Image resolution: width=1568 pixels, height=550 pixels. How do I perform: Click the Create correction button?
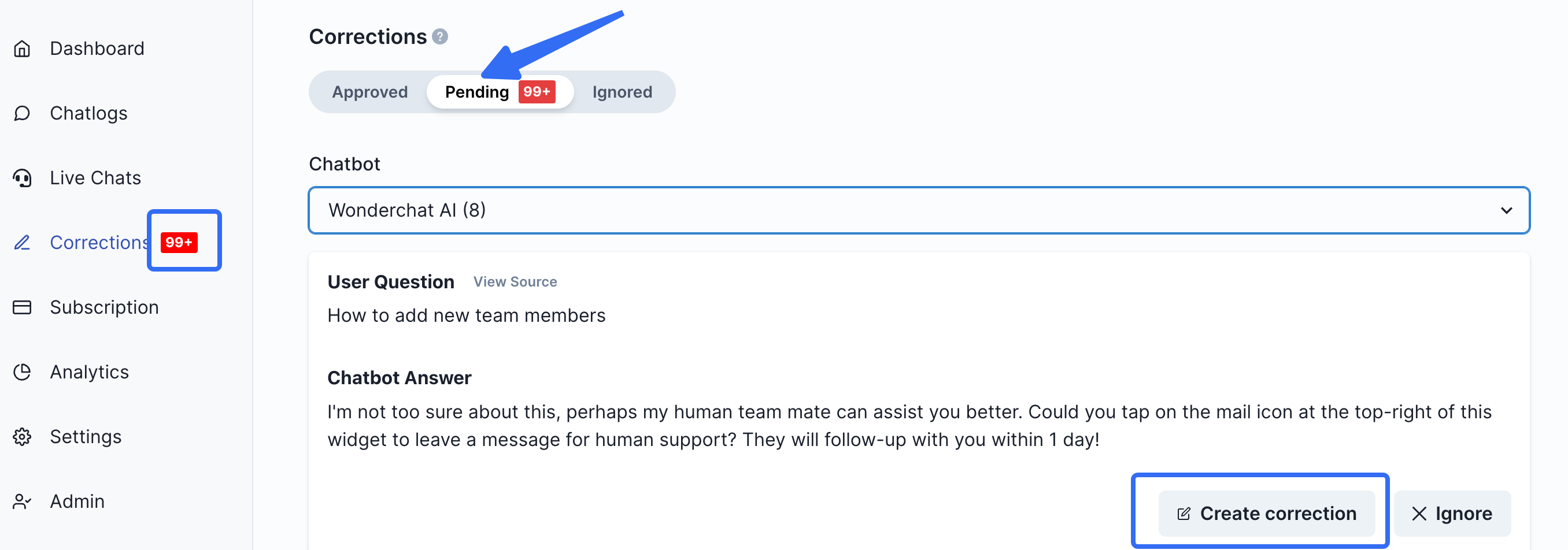click(1266, 514)
